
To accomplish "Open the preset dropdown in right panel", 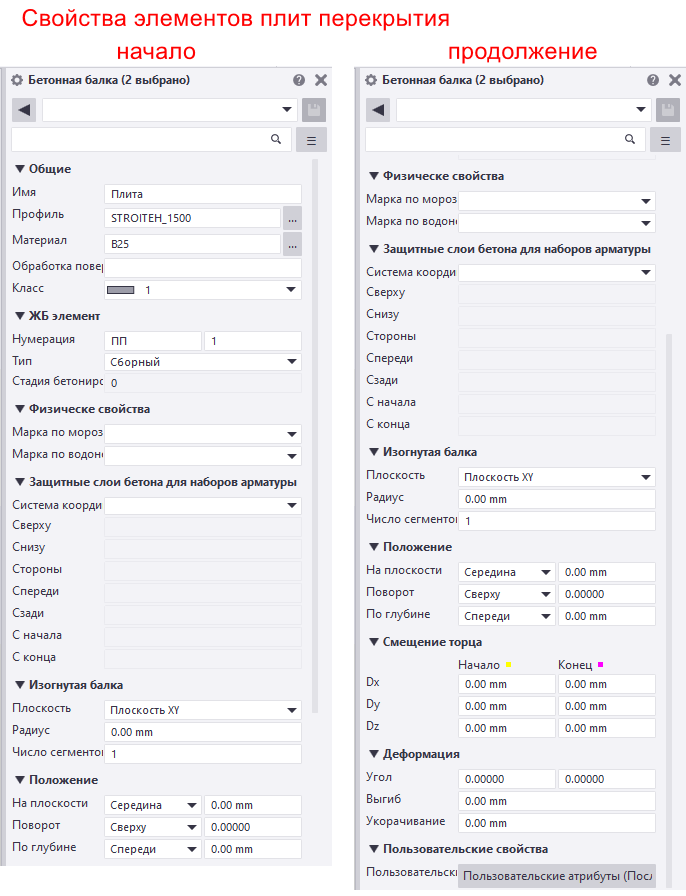I will pyautogui.click(x=523, y=110).
